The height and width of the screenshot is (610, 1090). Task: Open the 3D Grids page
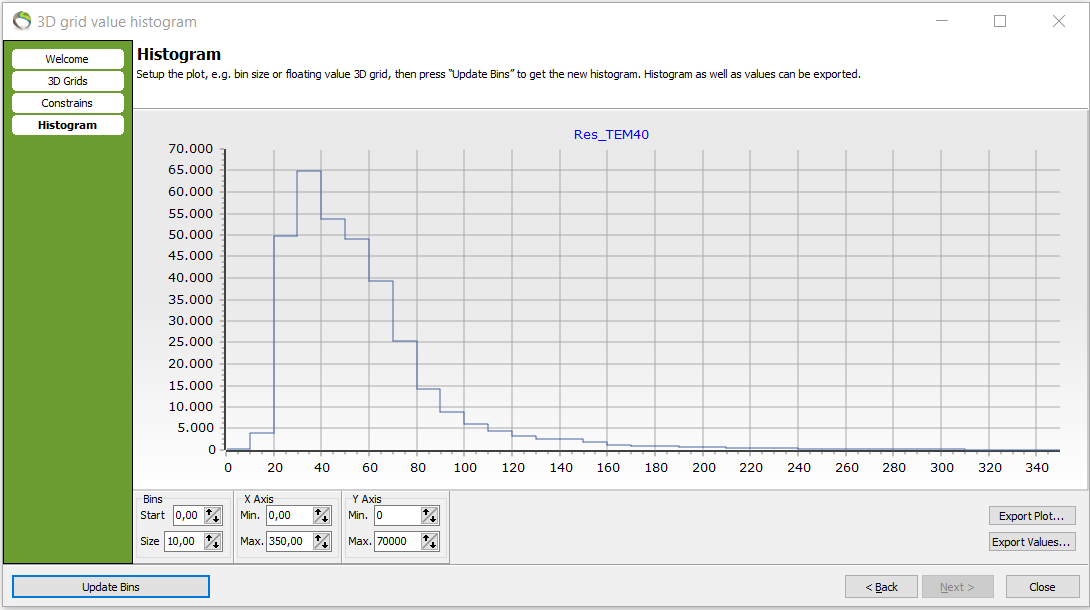pyautogui.click(x=67, y=80)
